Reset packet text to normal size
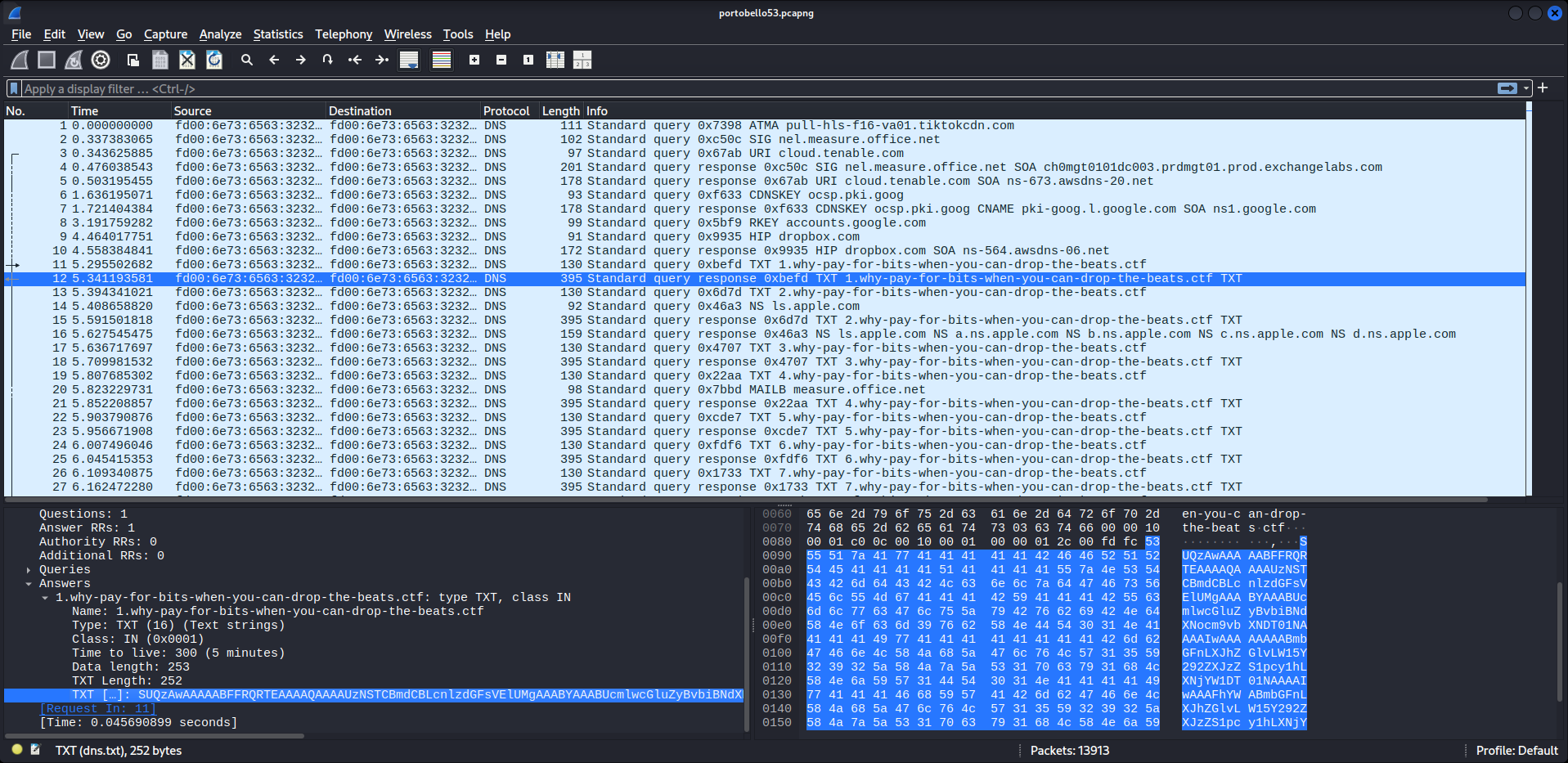1568x763 pixels. click(528, 60)
